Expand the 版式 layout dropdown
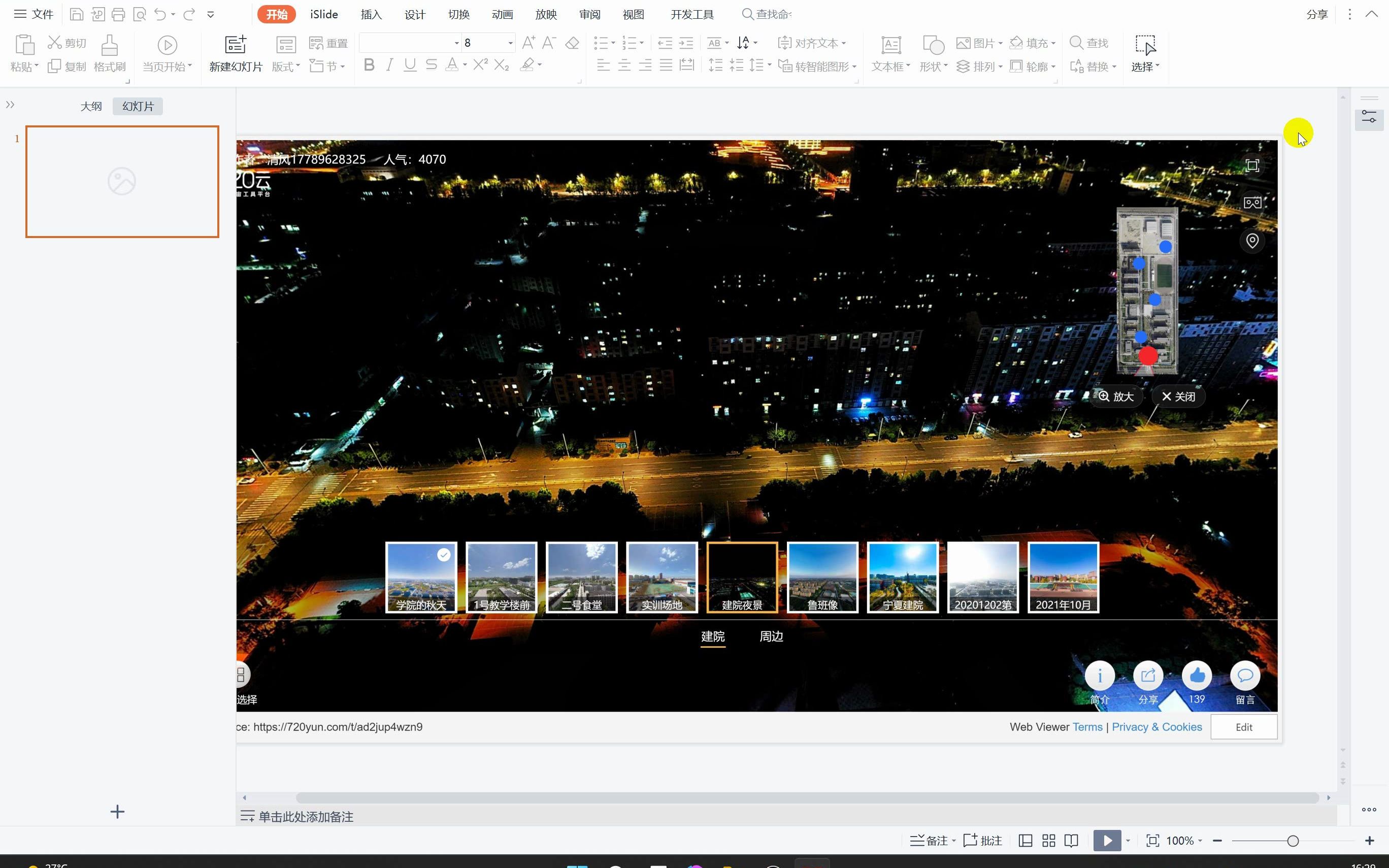The height and width of the screenshot is (868, 1389). (x=286, y=66)
